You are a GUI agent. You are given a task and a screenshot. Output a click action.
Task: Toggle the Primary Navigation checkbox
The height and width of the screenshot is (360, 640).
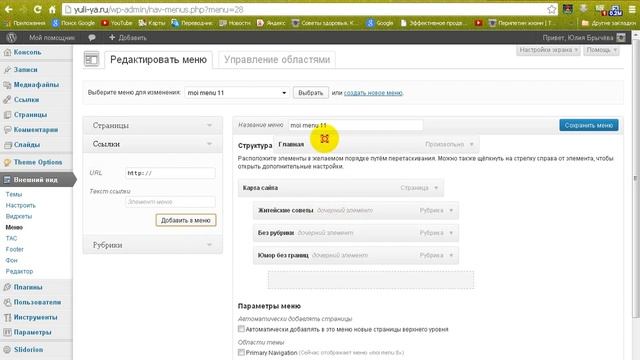click(x=241, y=352)
